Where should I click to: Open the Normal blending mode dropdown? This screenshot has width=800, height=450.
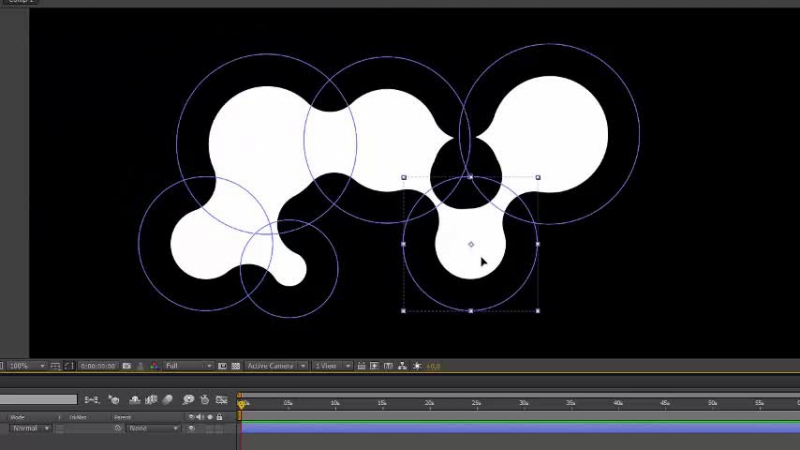point(30,429)
